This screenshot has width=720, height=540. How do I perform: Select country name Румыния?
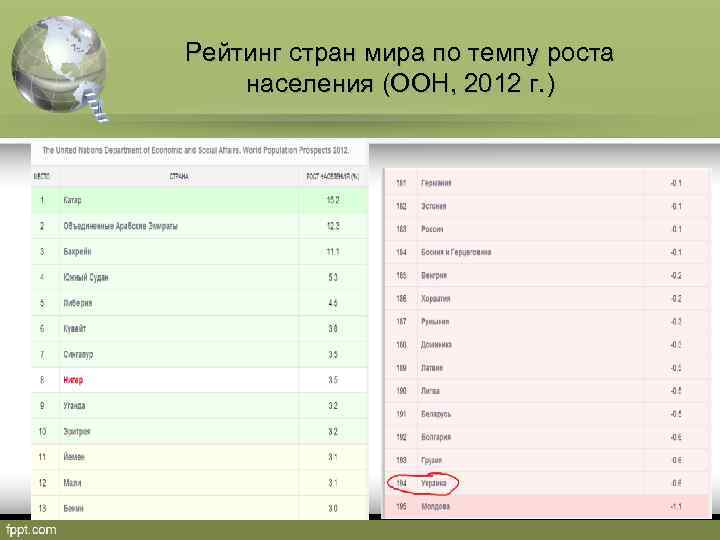coord(435,321)
